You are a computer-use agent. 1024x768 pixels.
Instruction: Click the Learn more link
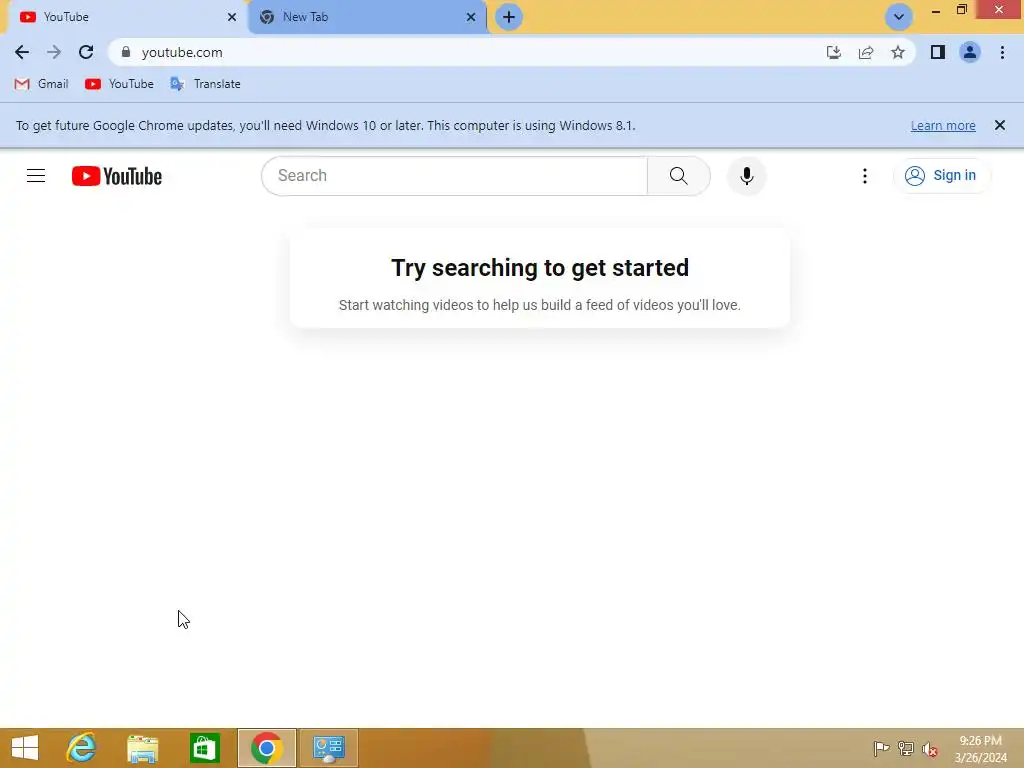[943, 125]
